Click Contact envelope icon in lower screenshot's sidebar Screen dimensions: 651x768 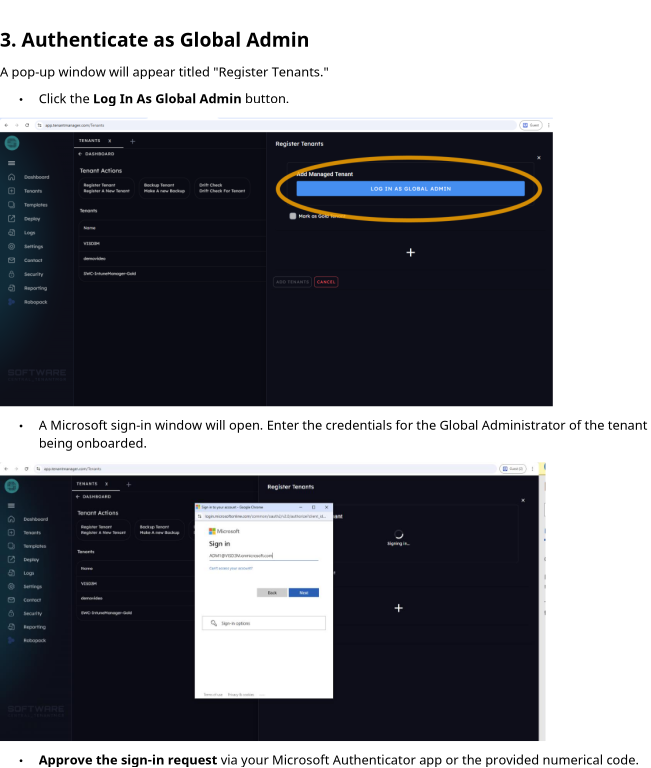pyautogui.click(x=12, y=600)
